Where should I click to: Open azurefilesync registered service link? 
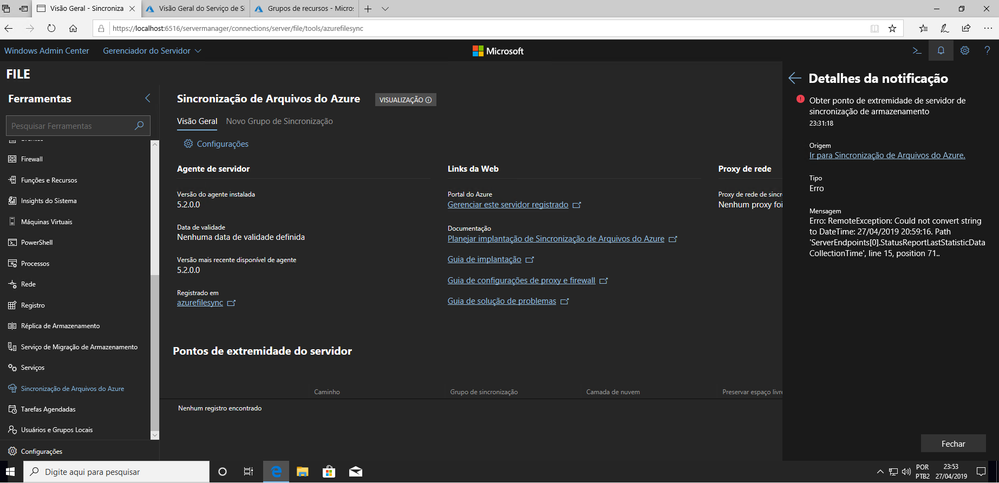click(x=200, y=303)
